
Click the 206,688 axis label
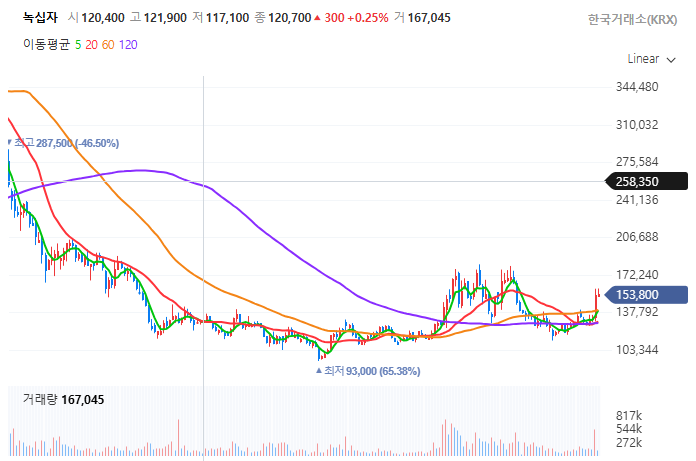pos(637,237)
